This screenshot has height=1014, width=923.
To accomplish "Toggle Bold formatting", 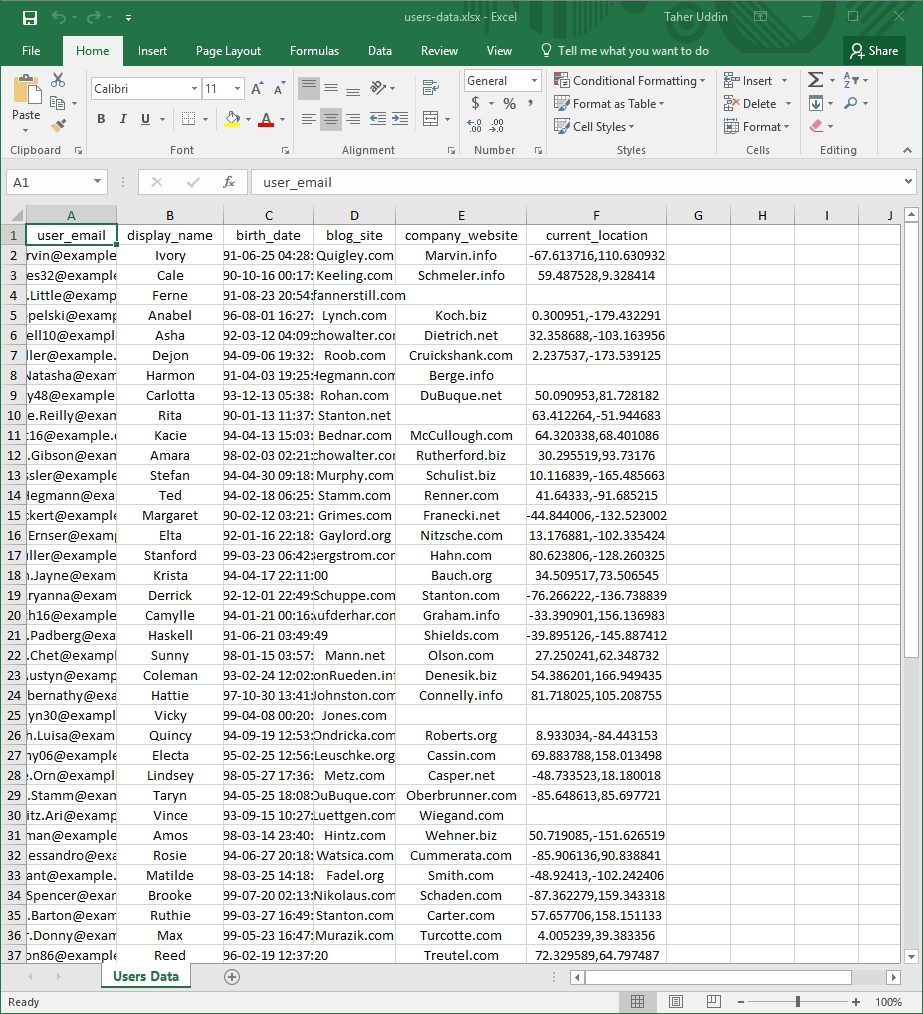I will tap(101, 119).
